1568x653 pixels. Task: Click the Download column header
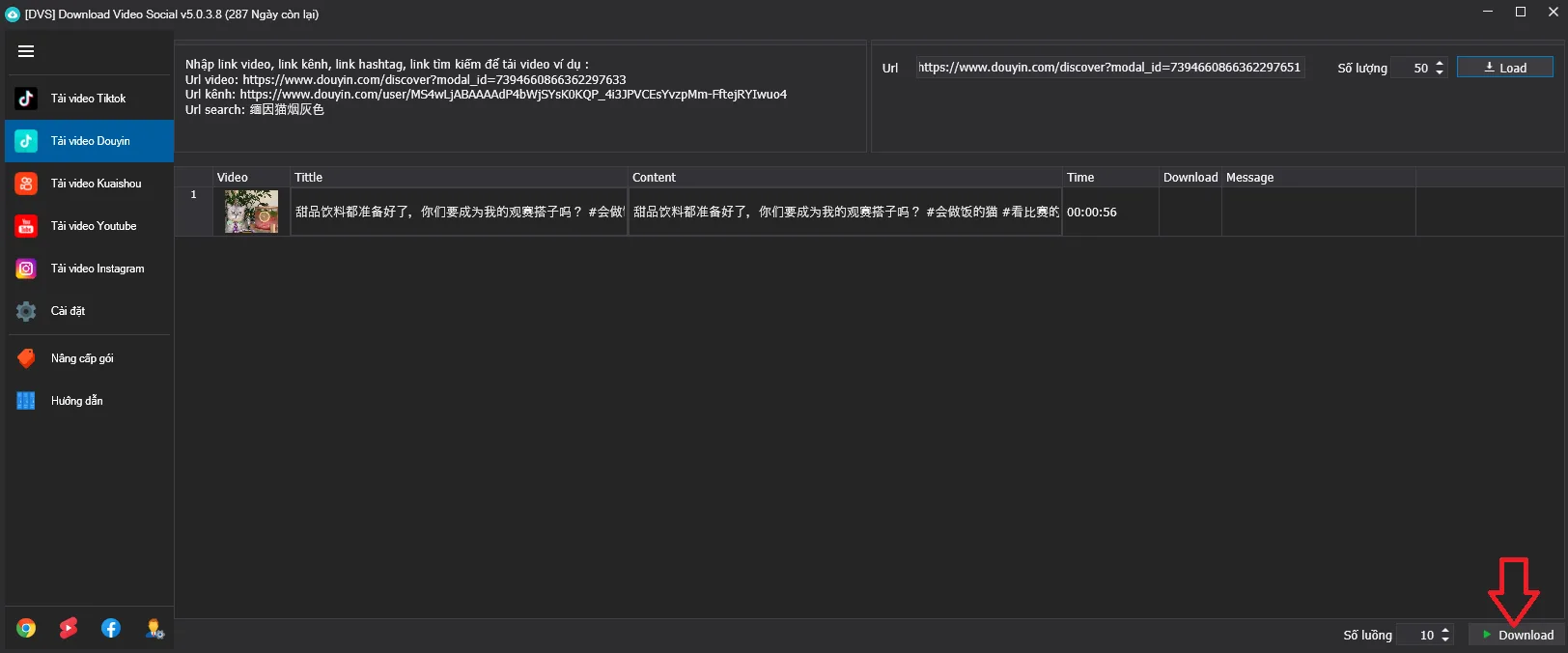1190,178
